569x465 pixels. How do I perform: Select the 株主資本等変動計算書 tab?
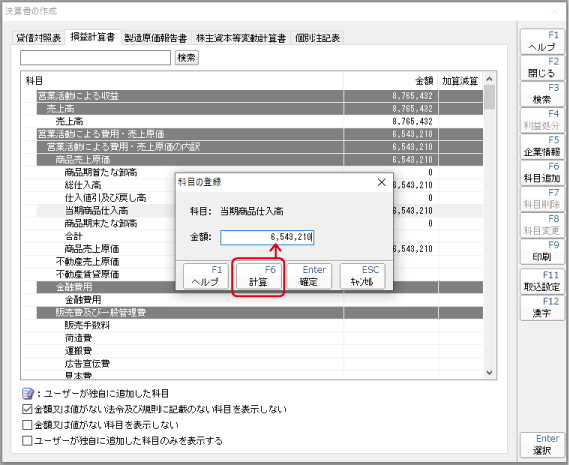pyautogui.click(x=241, y=38)
